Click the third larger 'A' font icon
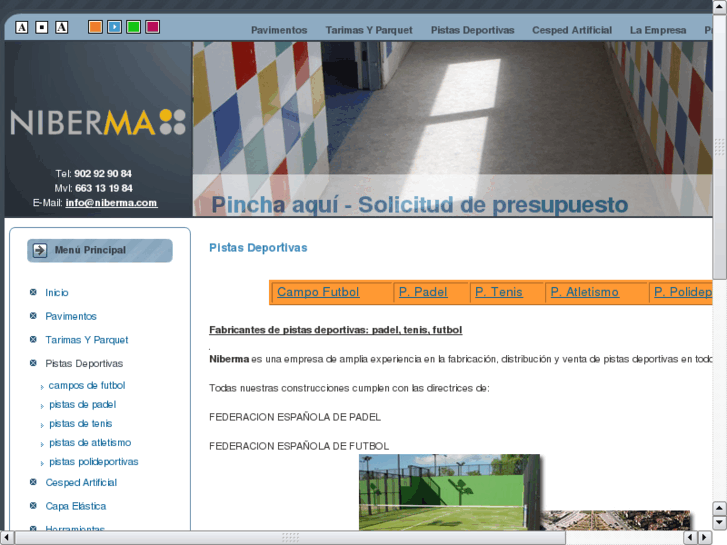This screenshot has height=545, width=727. [x=62, y=27]
